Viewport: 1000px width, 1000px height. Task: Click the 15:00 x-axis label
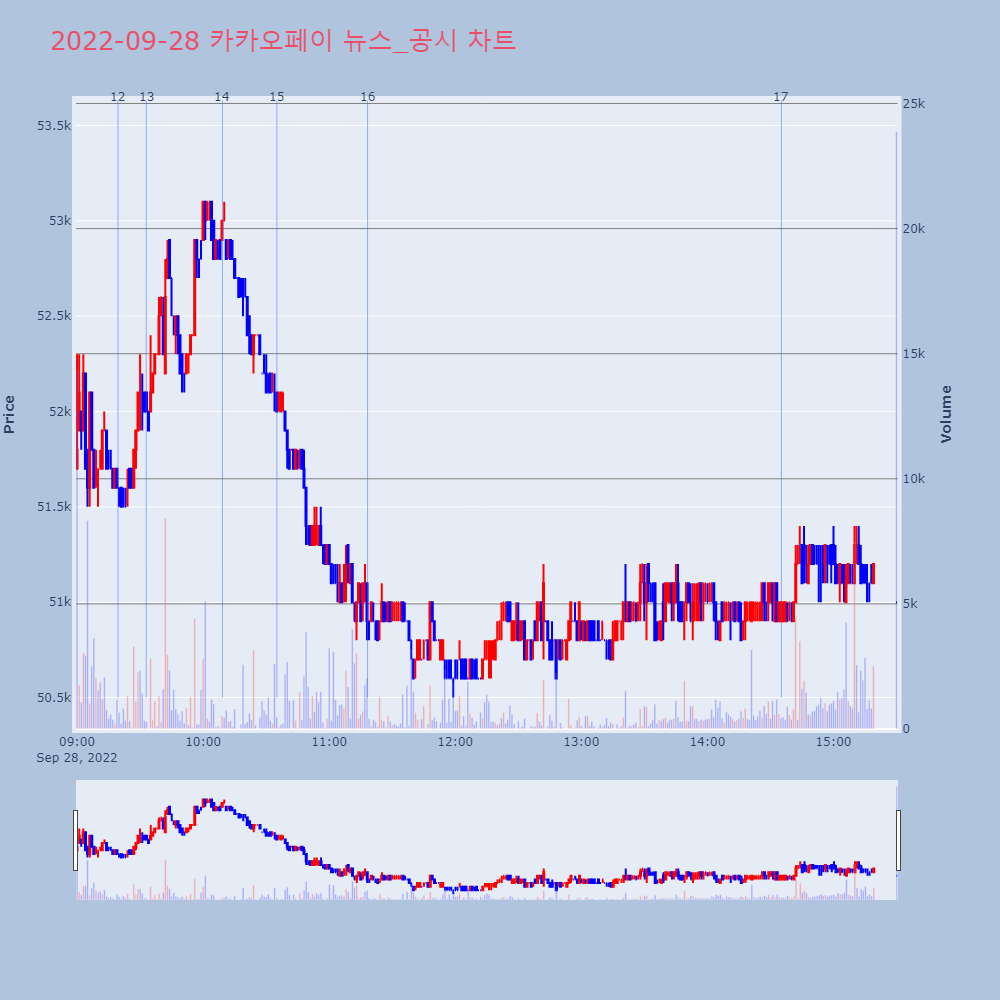pyautogui.click(x=834, y=742)
